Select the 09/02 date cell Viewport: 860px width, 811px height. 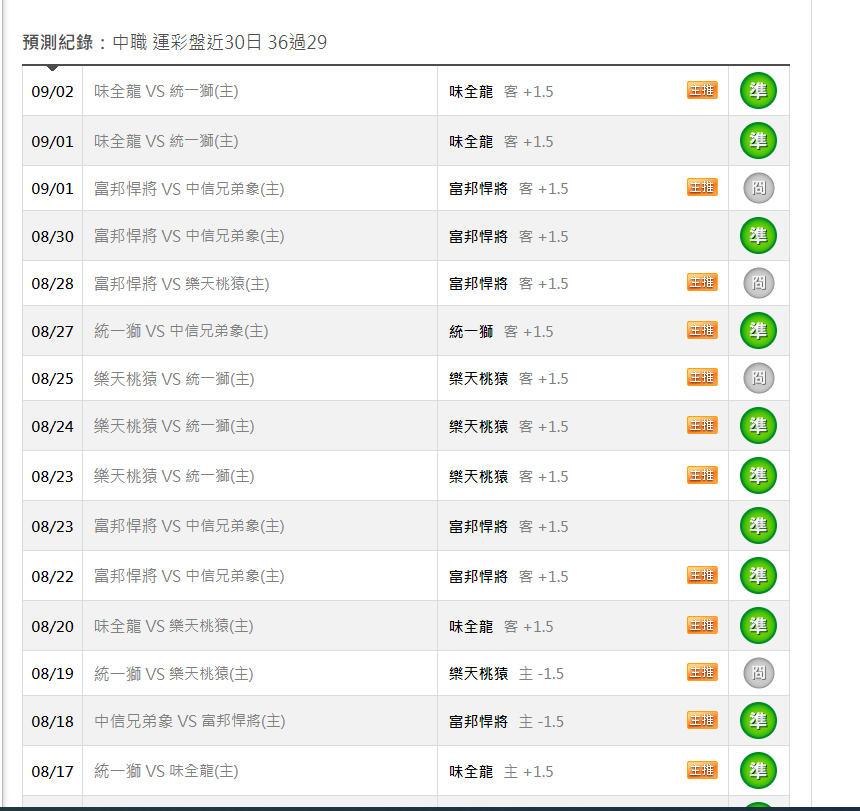53,91
